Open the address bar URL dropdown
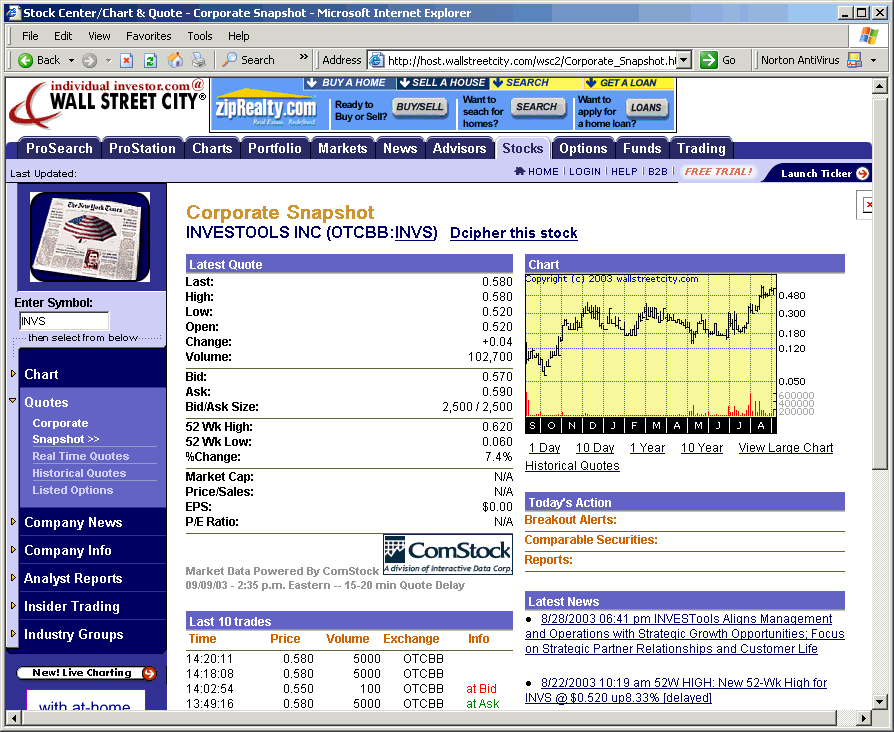This screenshot has width=894, height=732. [684, 60]
